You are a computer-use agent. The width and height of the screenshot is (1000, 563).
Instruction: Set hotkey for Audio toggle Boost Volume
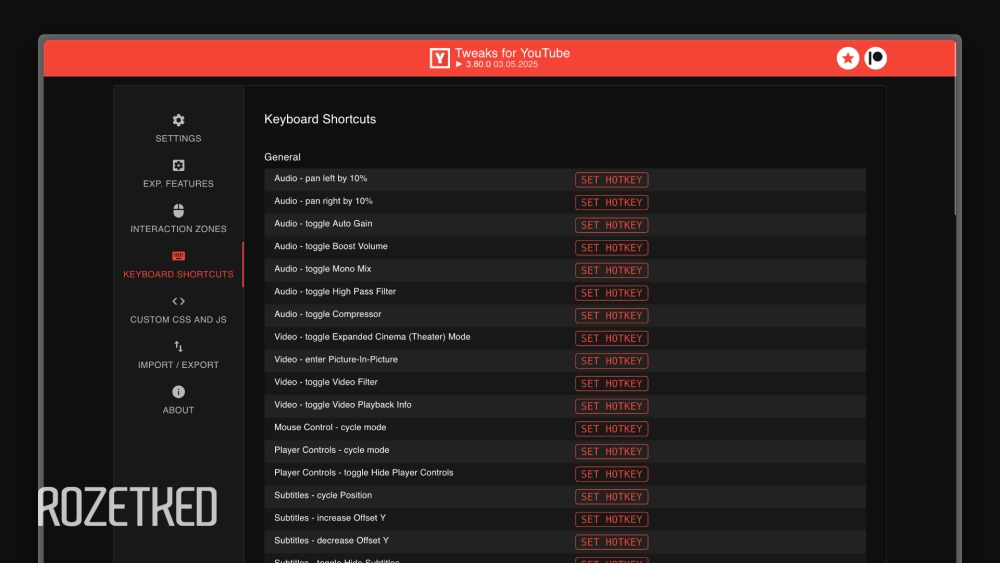pyautogui.click(x=611, y=248)
